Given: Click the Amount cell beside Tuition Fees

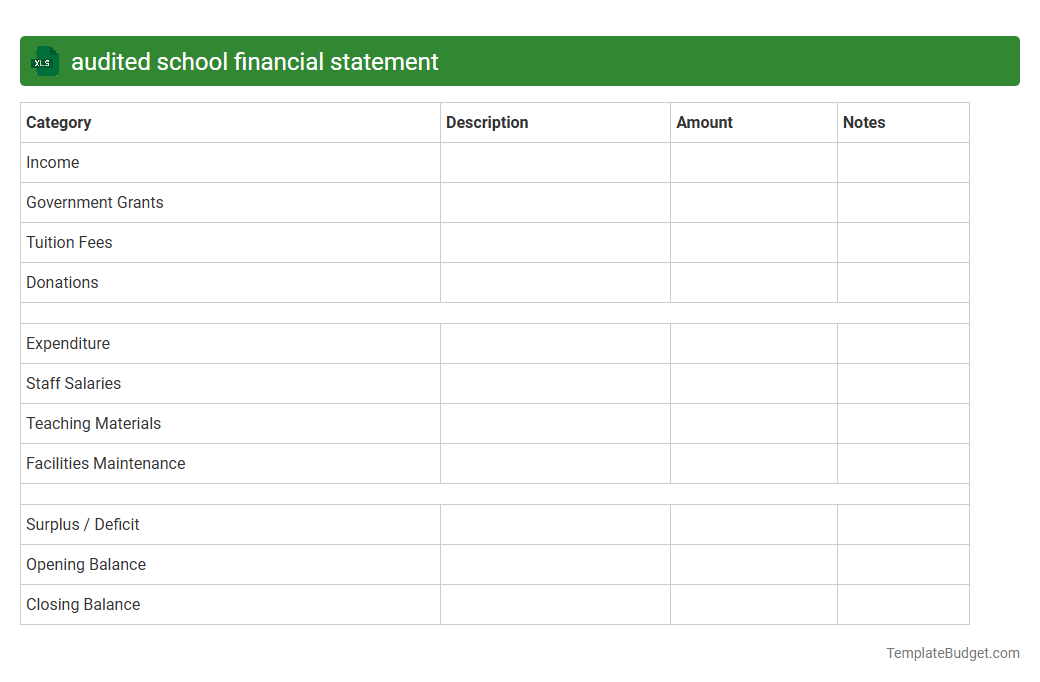Looking at the screenshot, I should (x=753, y=242).
